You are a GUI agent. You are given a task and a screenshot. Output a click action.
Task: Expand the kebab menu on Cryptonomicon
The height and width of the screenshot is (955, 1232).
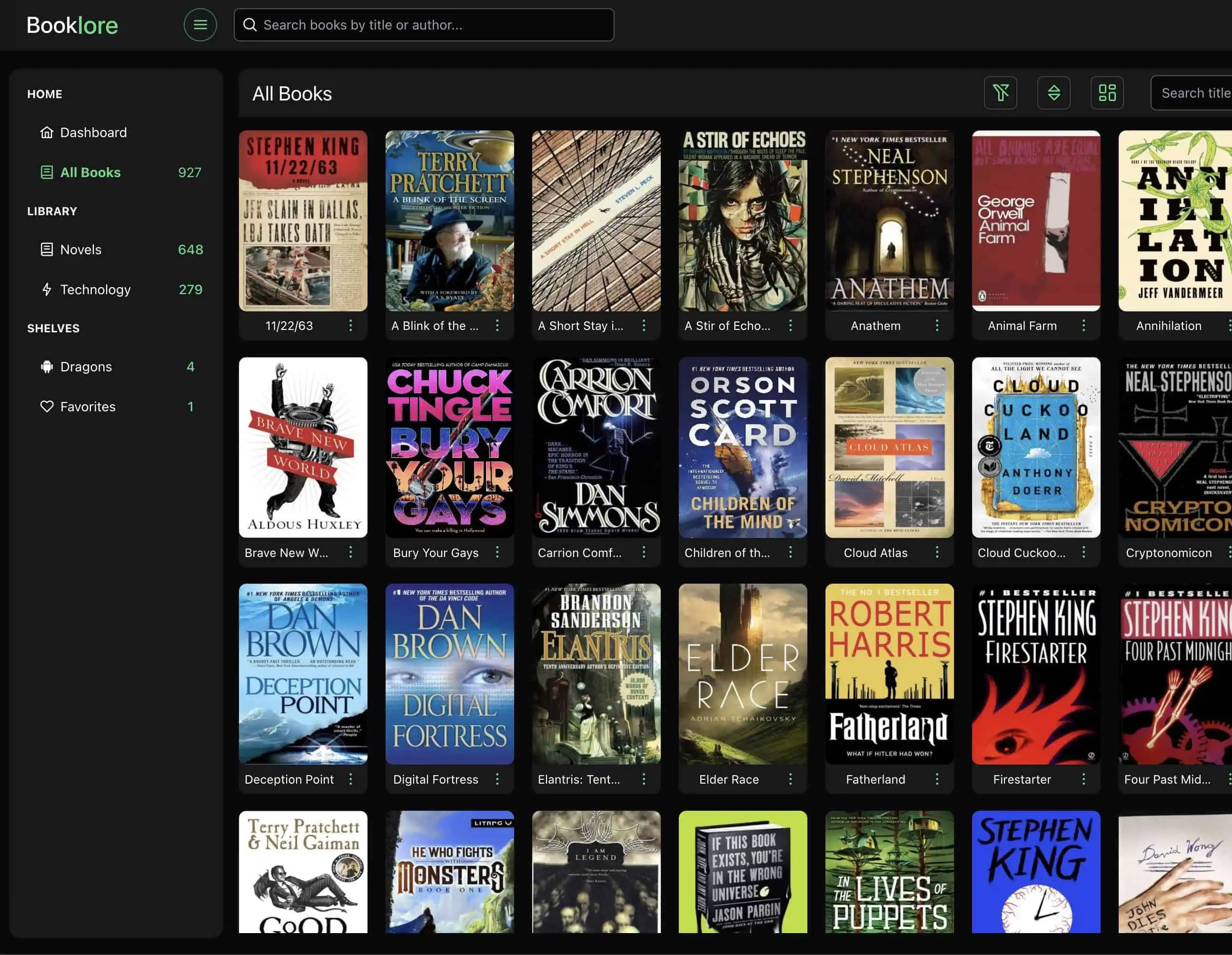pyautogui.click(x=1230, y=553)
